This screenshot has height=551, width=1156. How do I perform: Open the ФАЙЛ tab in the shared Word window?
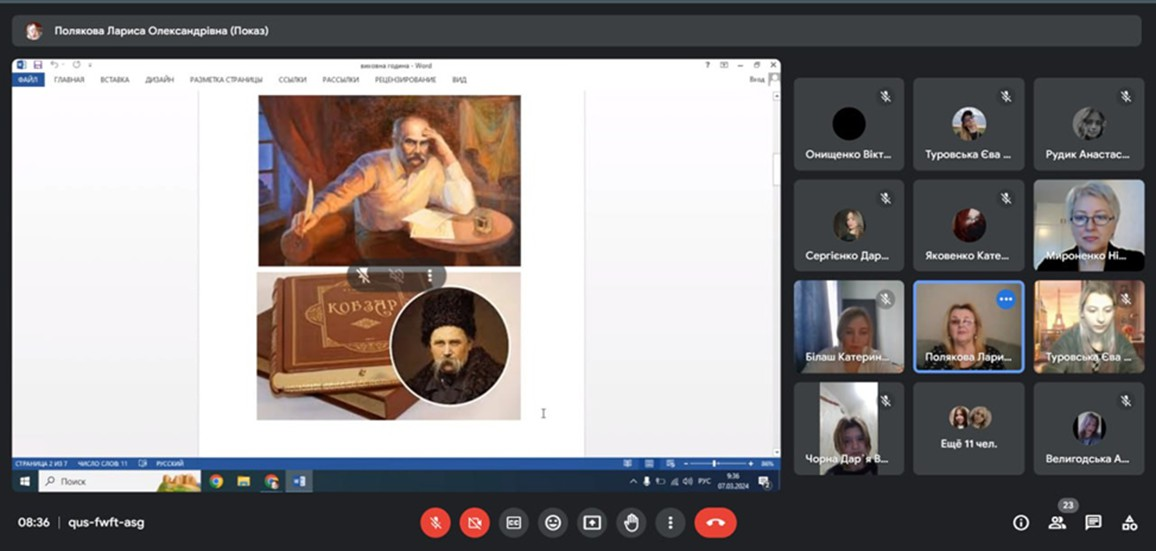tap(28, 80)
